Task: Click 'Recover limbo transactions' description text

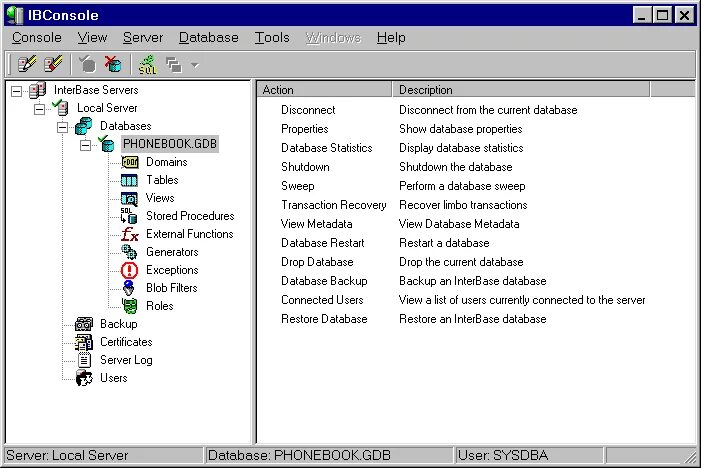Action: (463, 205)
